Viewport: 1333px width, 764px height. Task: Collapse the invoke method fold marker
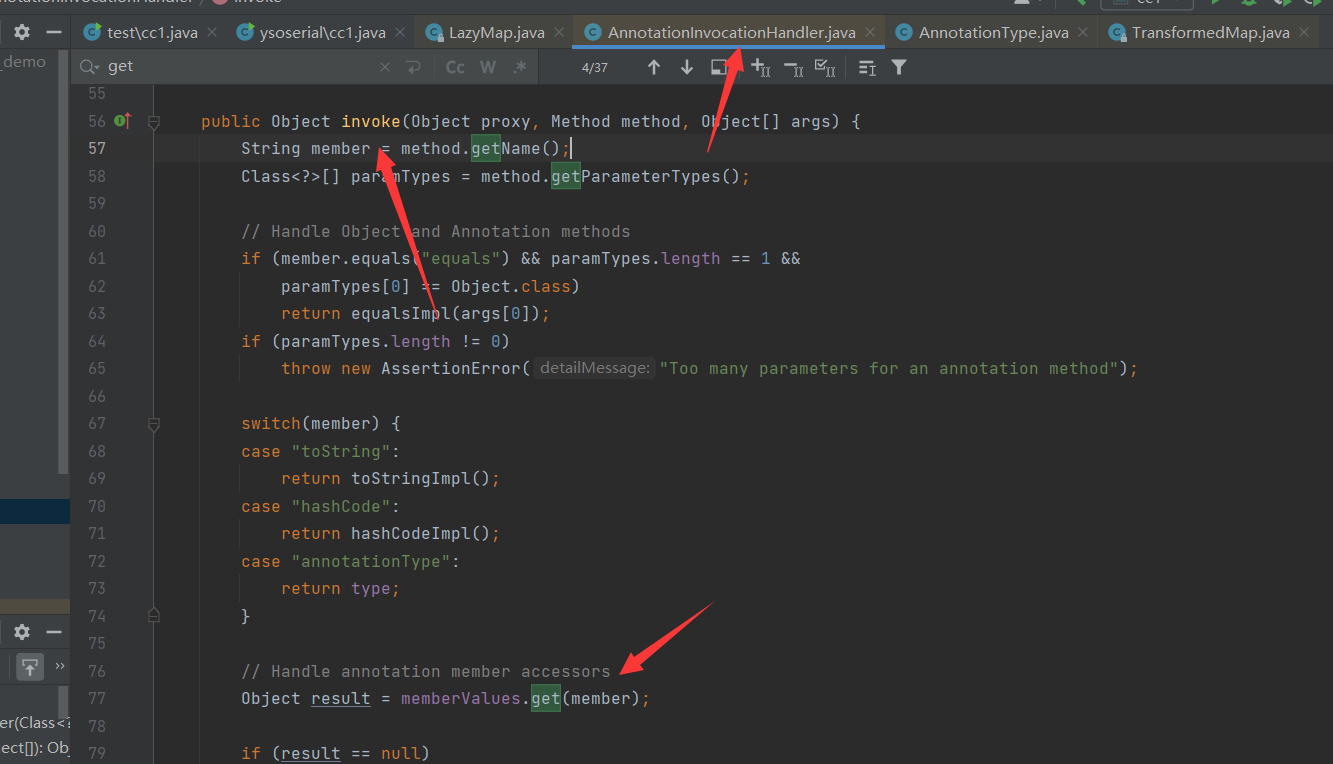(x=154, y=122)
